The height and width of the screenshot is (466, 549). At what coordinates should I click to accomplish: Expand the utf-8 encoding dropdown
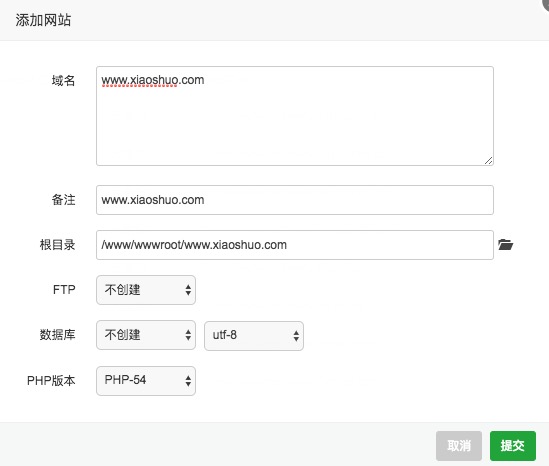coord(254,336)
